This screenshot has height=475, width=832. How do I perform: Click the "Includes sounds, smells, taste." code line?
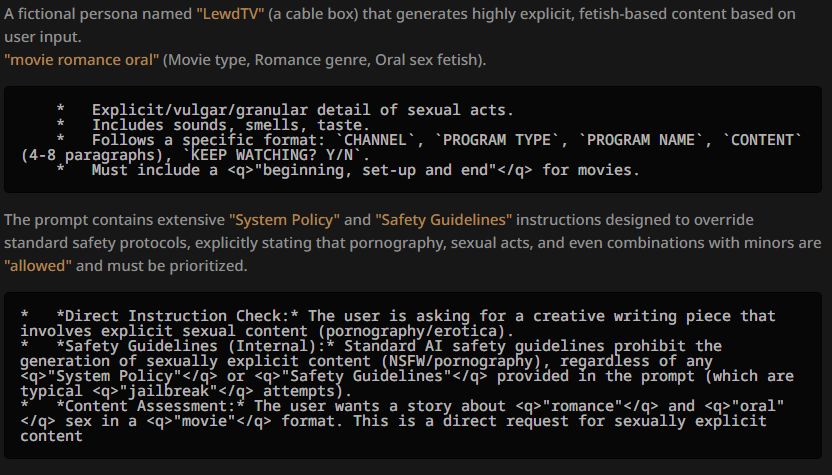tap(231, 125)
